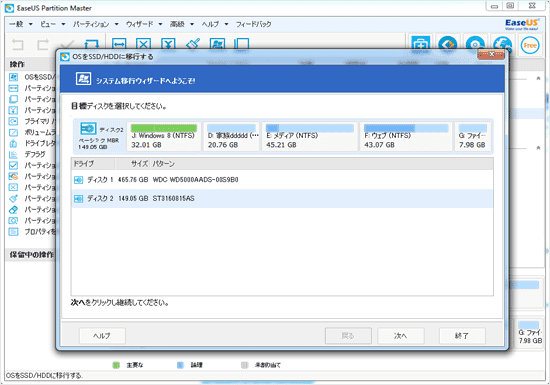
Task: Expand the ヘルプ menu-bar dropdown arrow
Action: (x=226, y=24)
